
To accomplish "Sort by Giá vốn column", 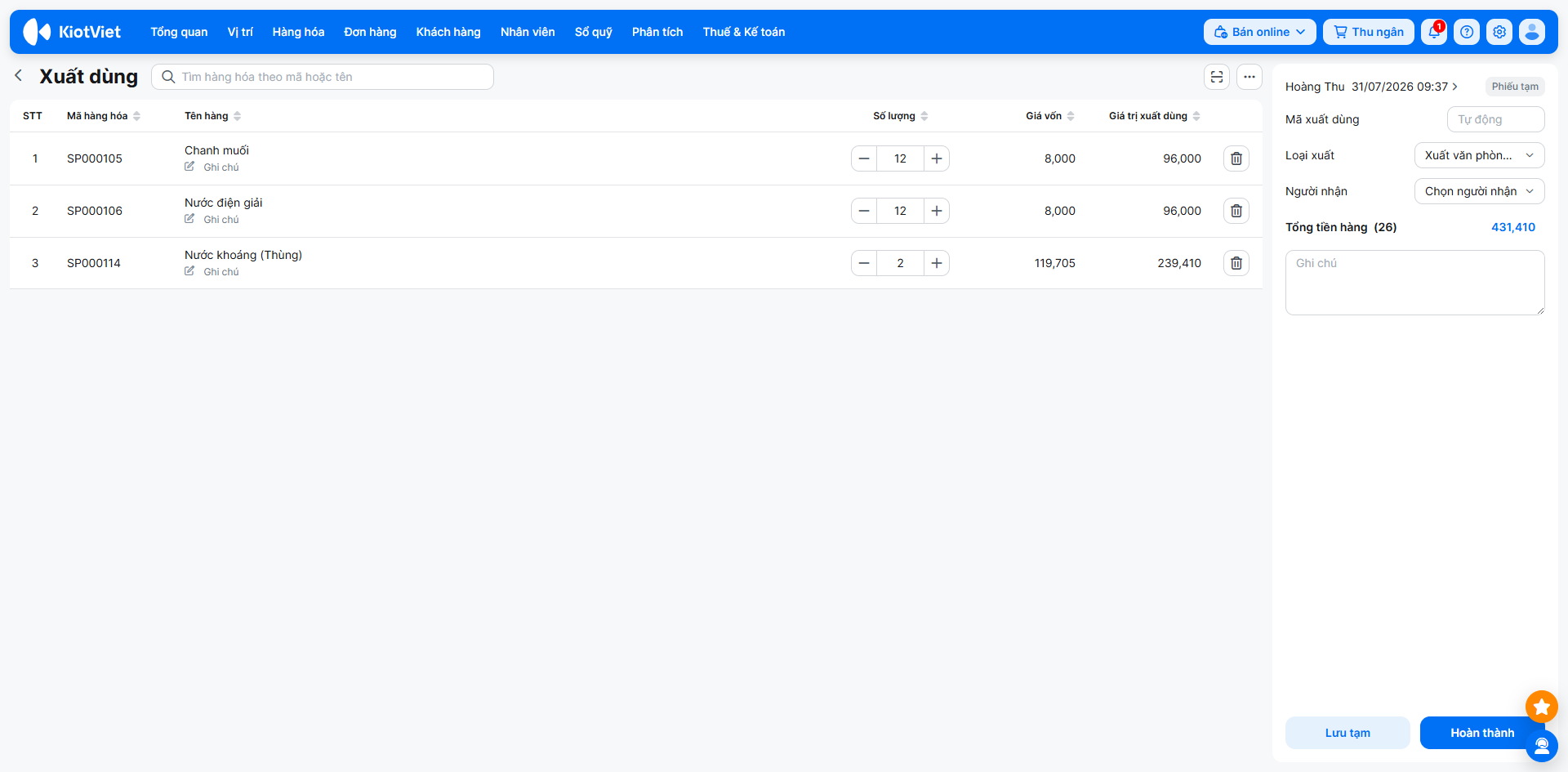I will point(1050,116).
